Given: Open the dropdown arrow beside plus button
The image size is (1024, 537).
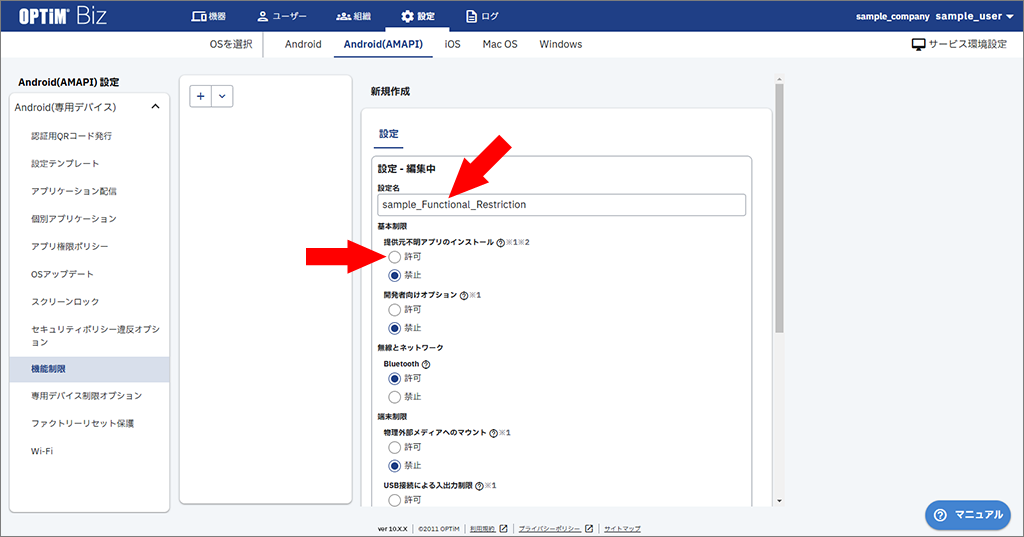Looking at the screenshot, I should tap(222, 96).
